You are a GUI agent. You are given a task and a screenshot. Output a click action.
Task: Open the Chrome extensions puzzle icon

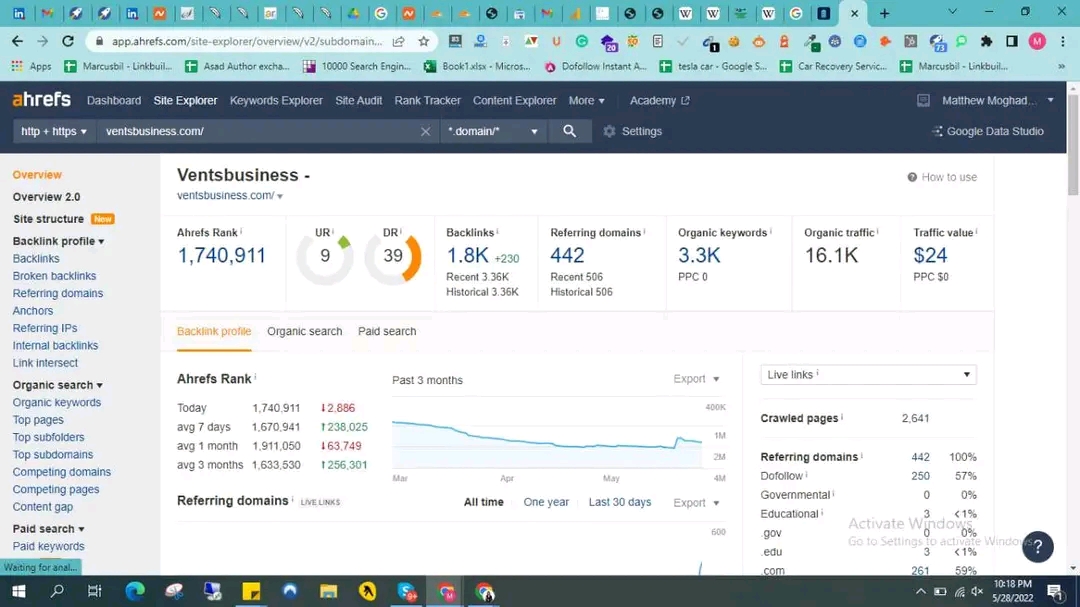click(x=986, y=41)
